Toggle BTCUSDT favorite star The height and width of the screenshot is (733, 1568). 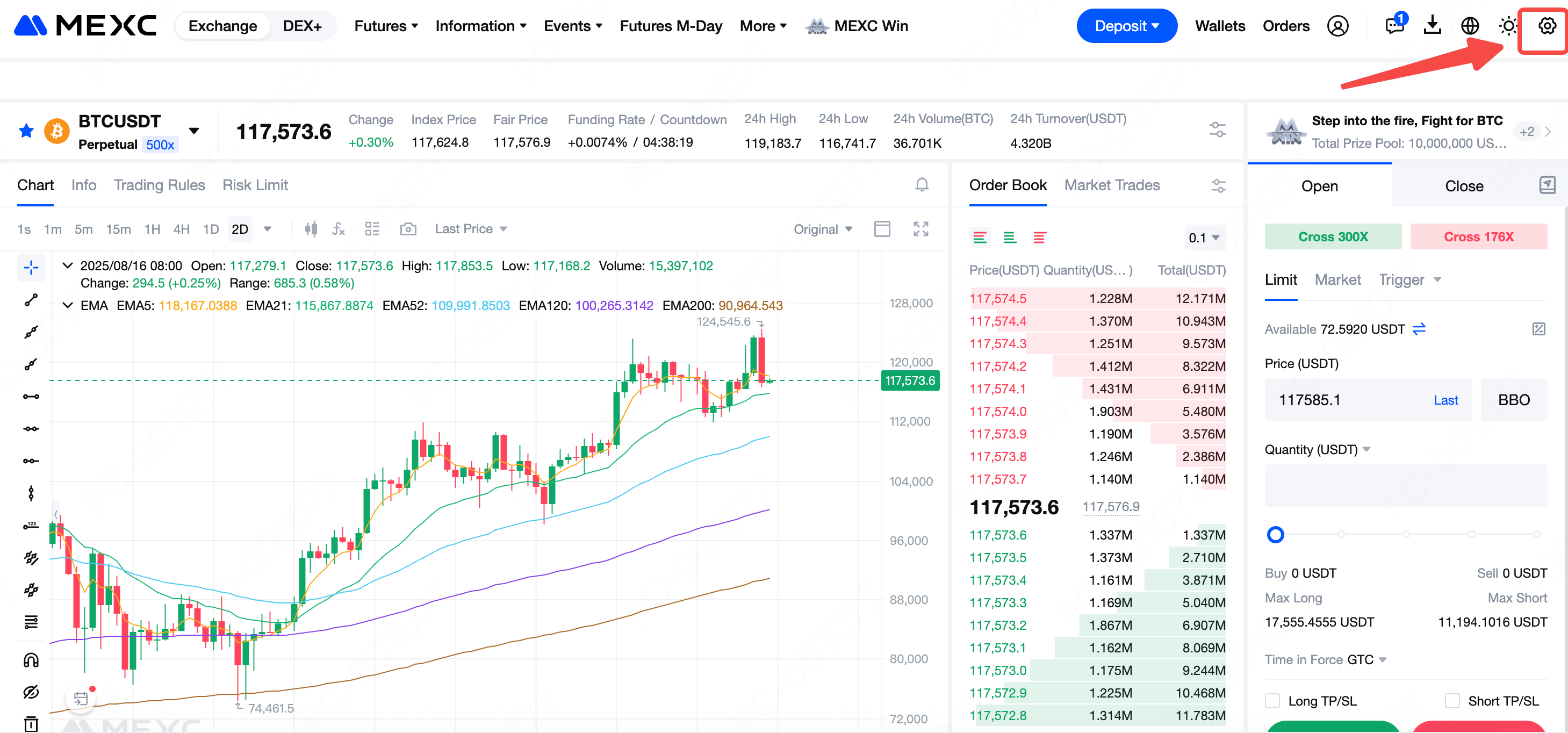coord(26,131)
